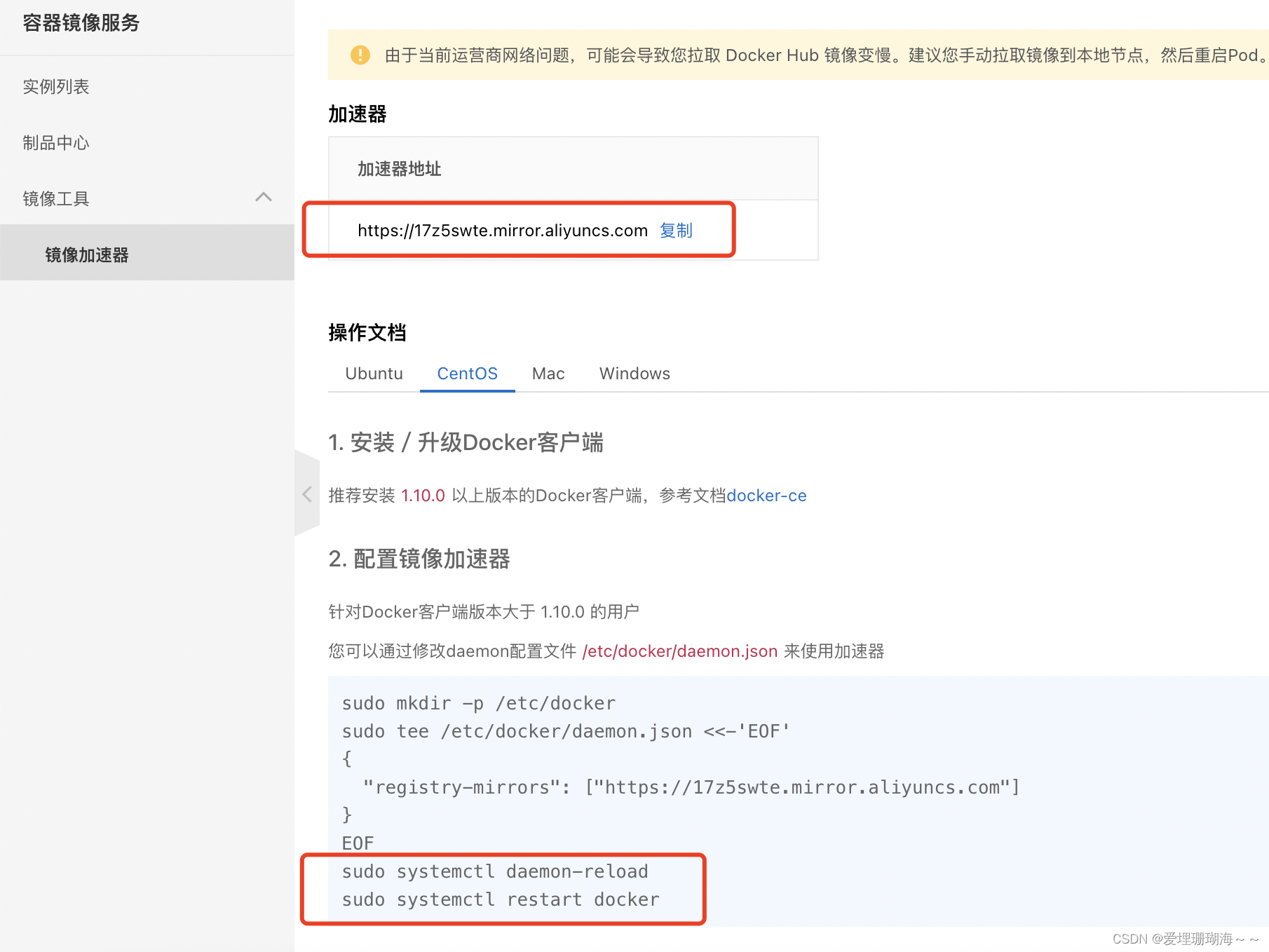
Task: Open 制品中心 in the sidebar
Action: (x=56, y=143)
